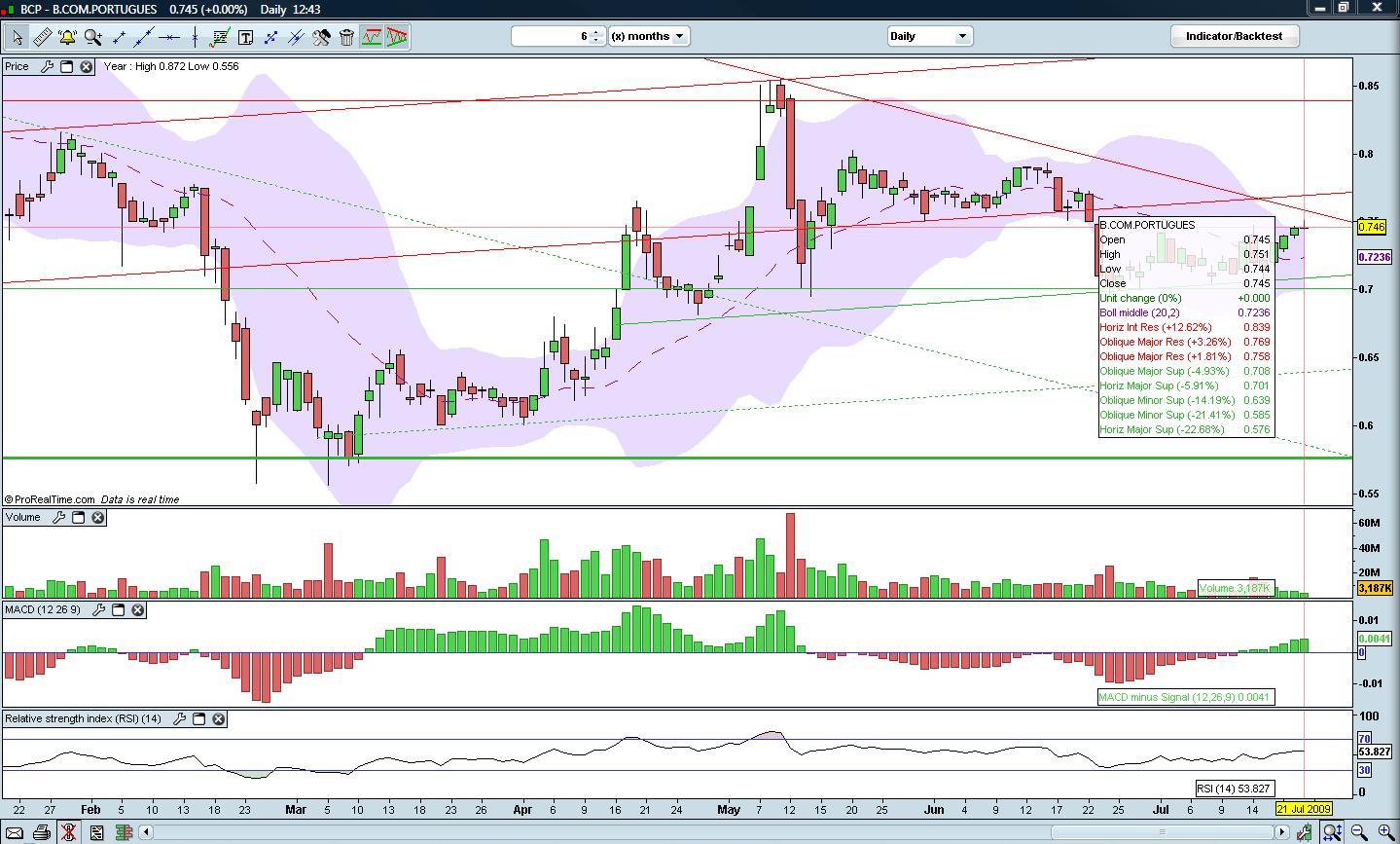The width and height of the screenshot is (1400, 844).
Task: Open the Daily timeframe dropdown
Action: 929,36
